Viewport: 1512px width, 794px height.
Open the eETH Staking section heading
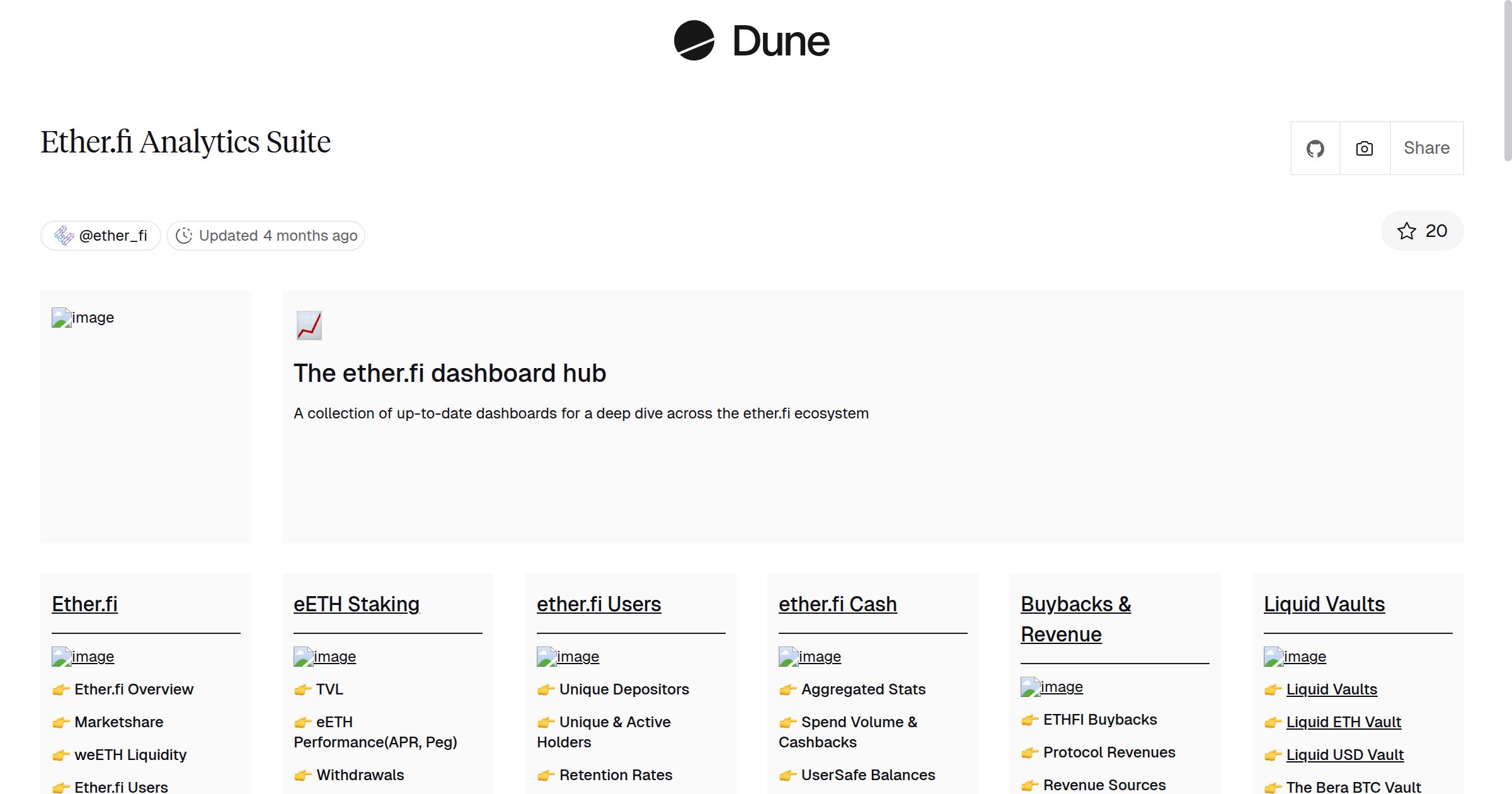point(357,604)
